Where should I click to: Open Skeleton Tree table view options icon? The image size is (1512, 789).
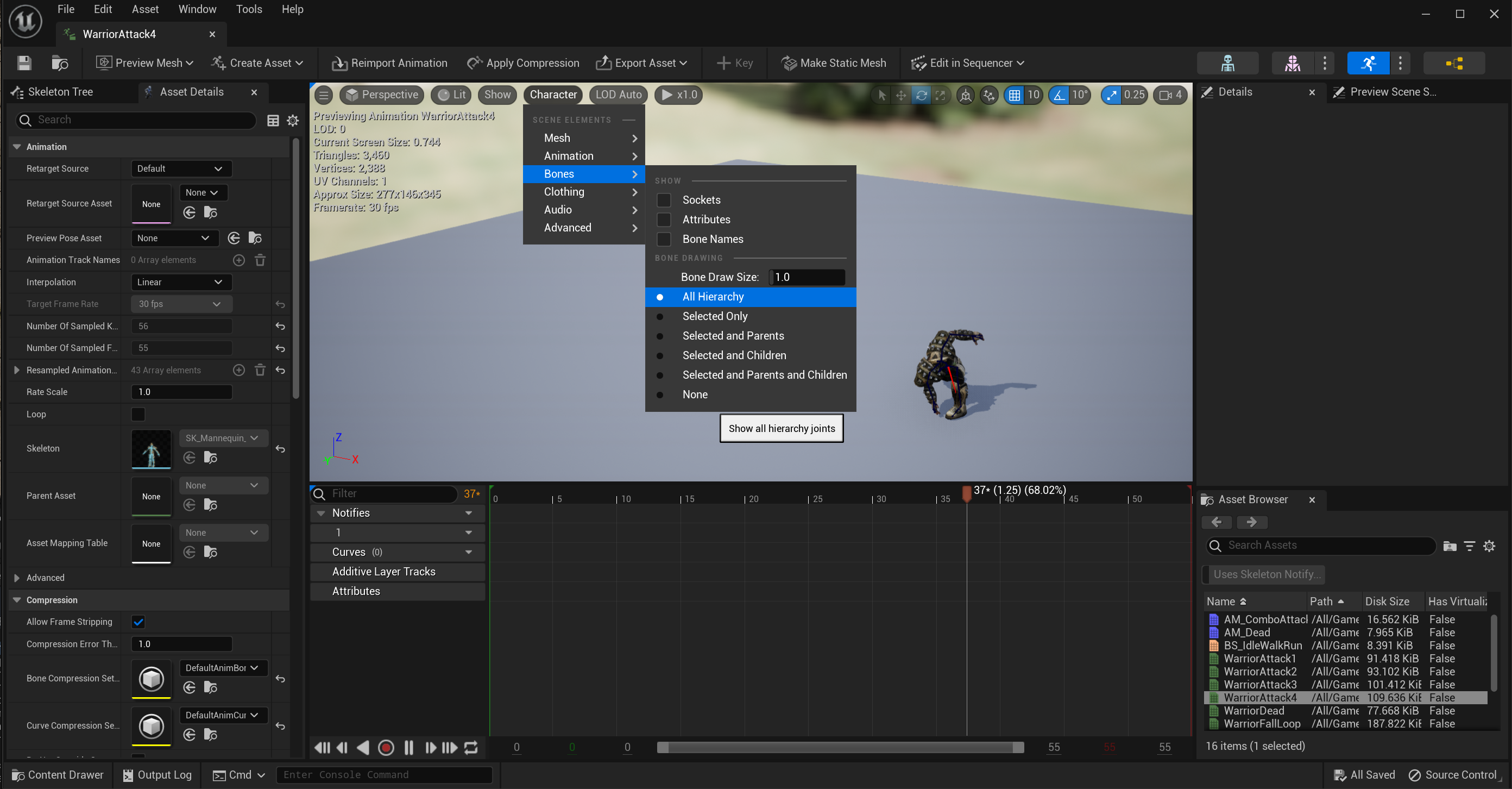pos(273,120)
